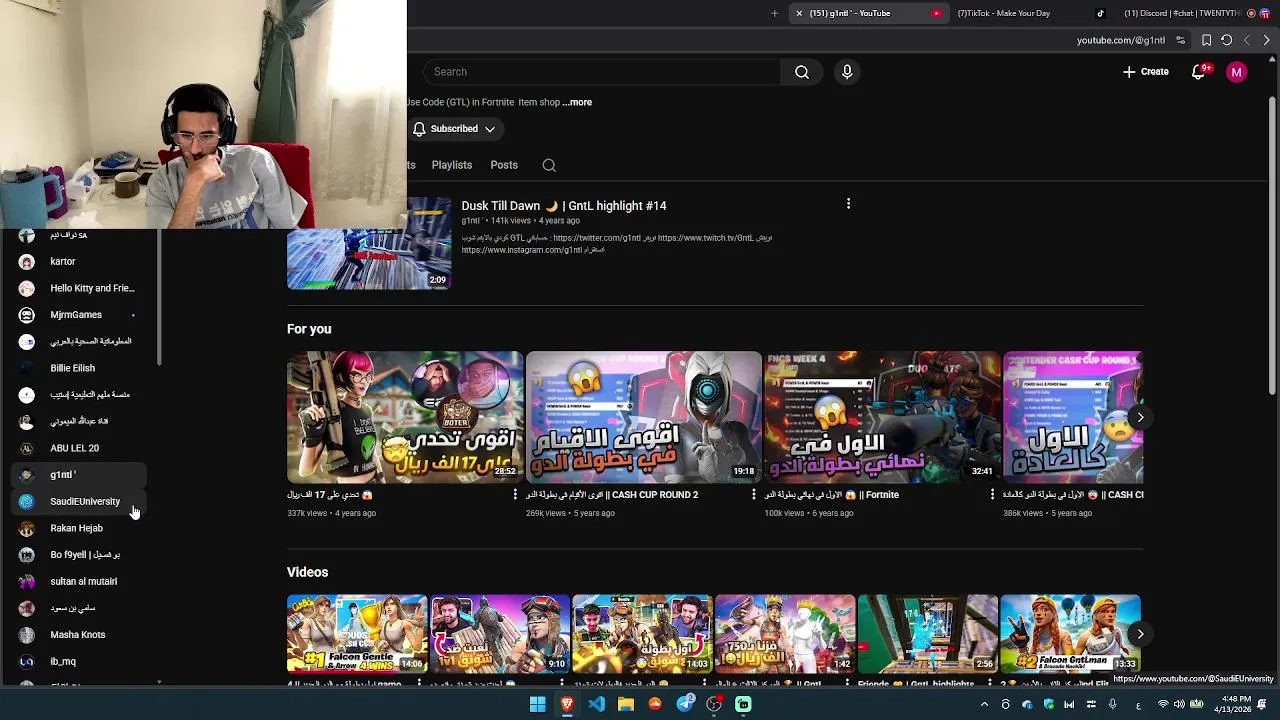Click the YouTube search input field
The image size is (1280, 720).
(600, 72)
